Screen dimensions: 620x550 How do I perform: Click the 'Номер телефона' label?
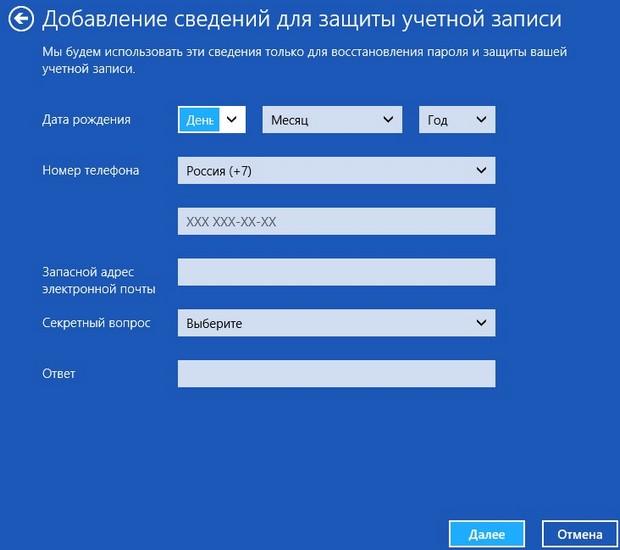[x=90, y=170]
